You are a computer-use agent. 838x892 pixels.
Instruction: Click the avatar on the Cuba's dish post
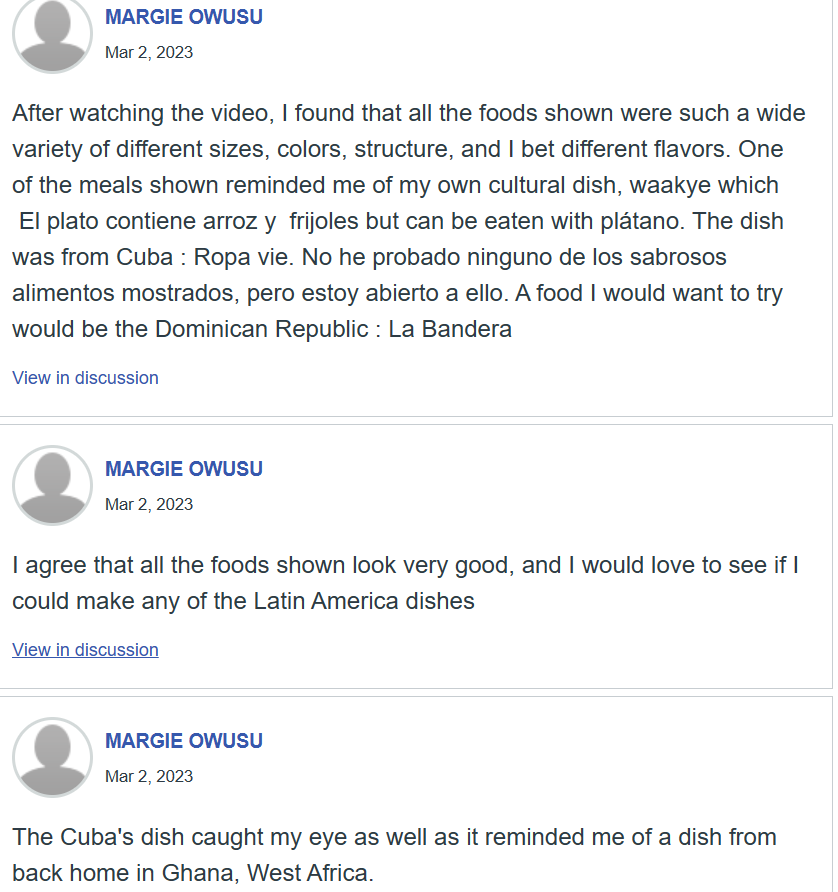(52, 757)
